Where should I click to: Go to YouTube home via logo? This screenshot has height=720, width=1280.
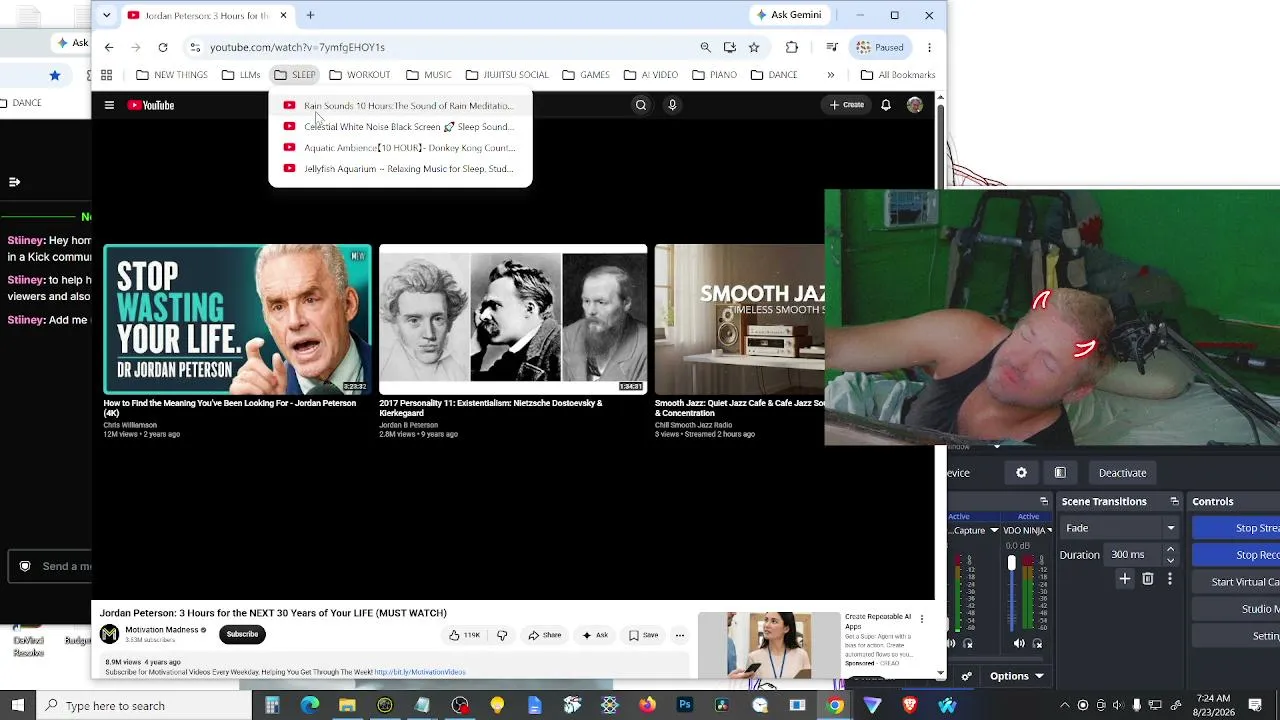[151, 105]
